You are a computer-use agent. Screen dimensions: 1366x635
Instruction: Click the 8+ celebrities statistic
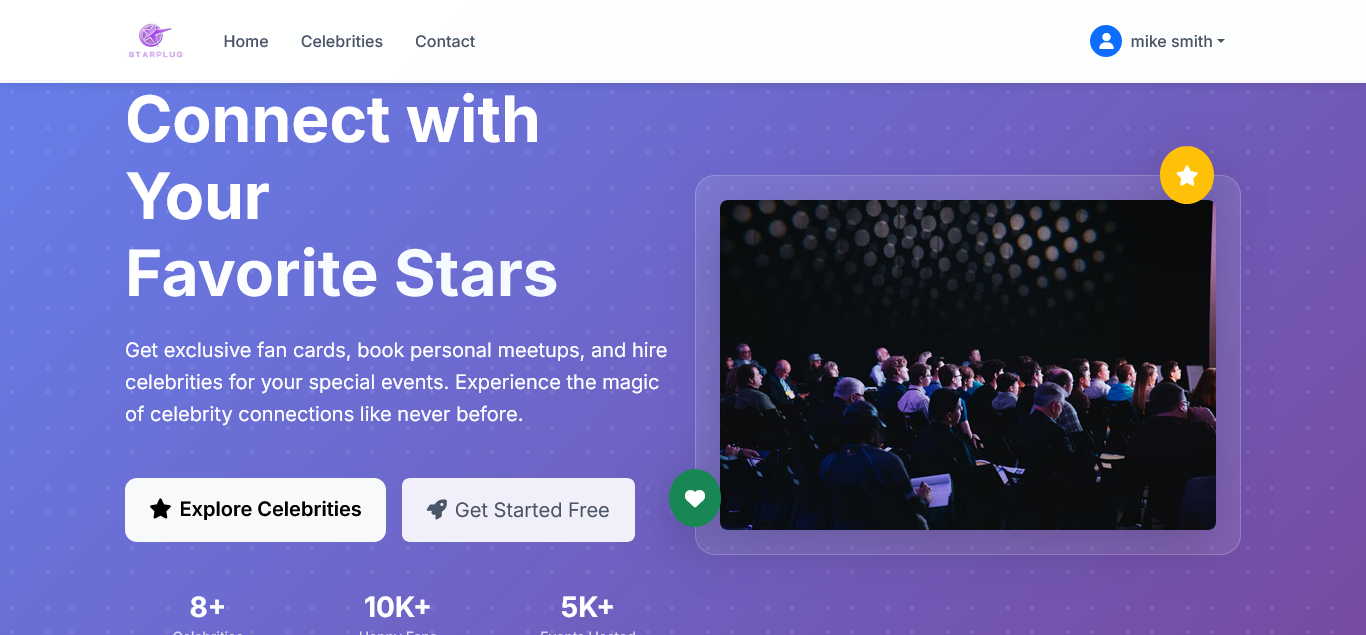[x=207, y=607]
